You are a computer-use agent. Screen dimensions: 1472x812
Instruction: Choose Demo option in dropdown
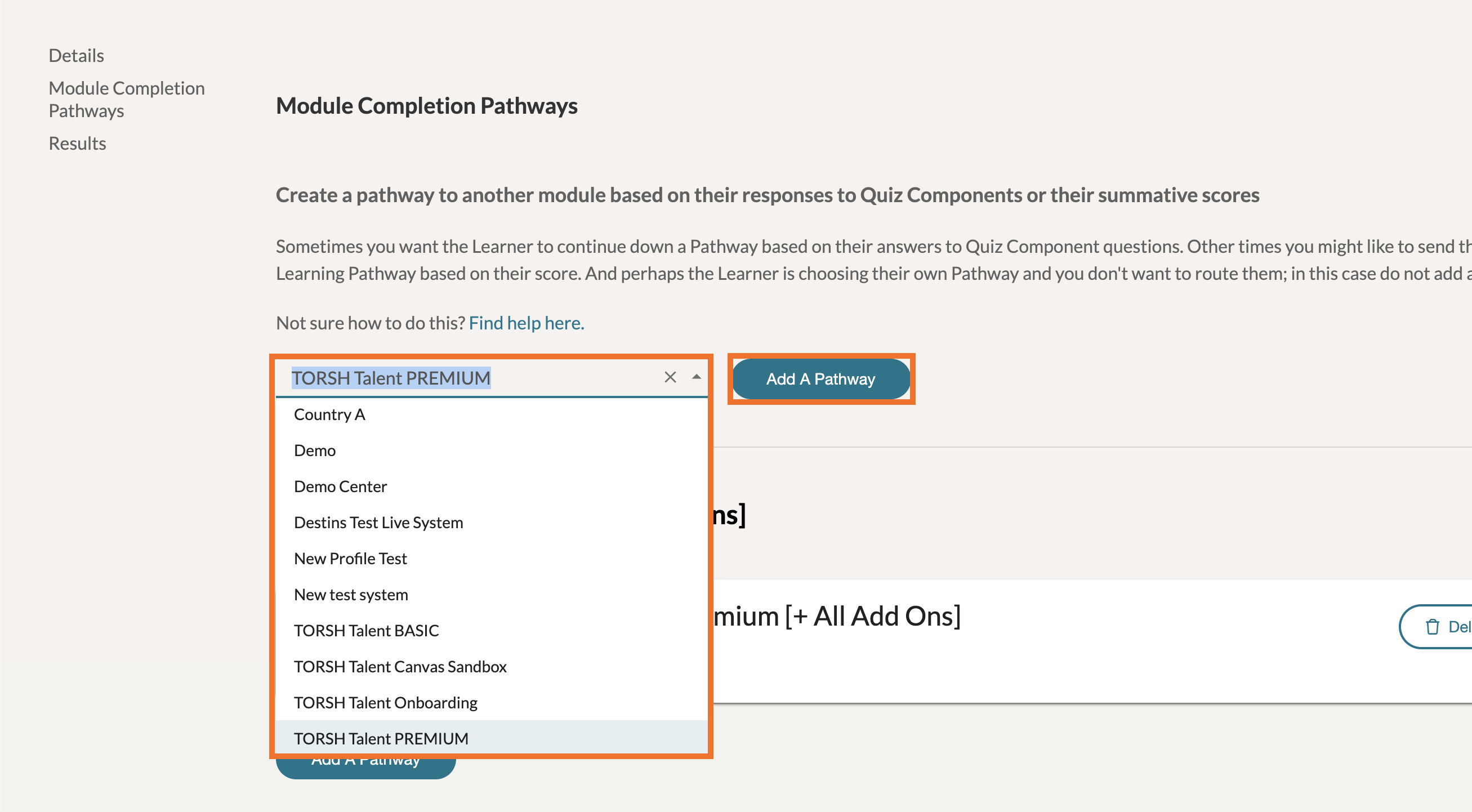click(x=314, y=450)
